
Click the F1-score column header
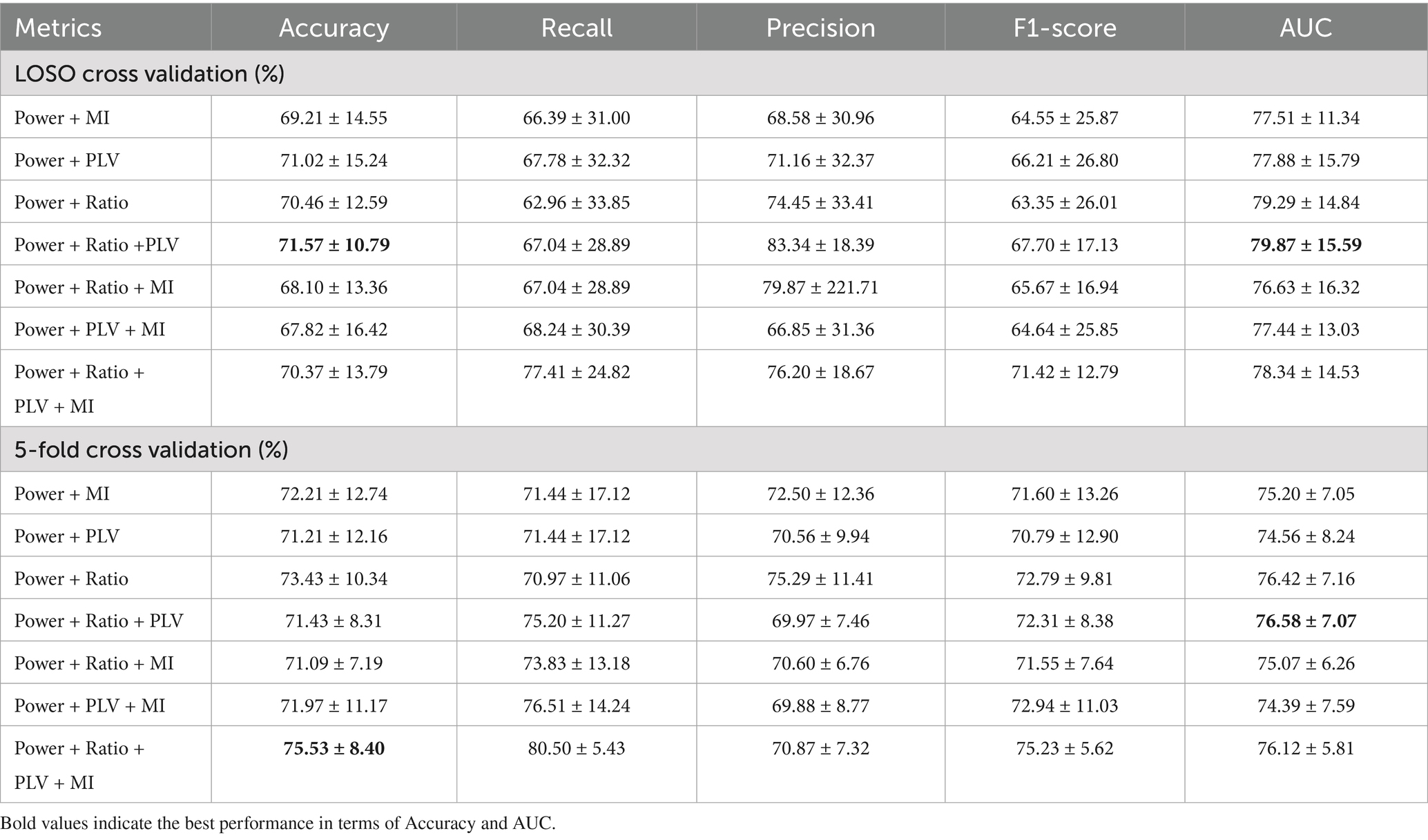click(x=1064, y=28)
